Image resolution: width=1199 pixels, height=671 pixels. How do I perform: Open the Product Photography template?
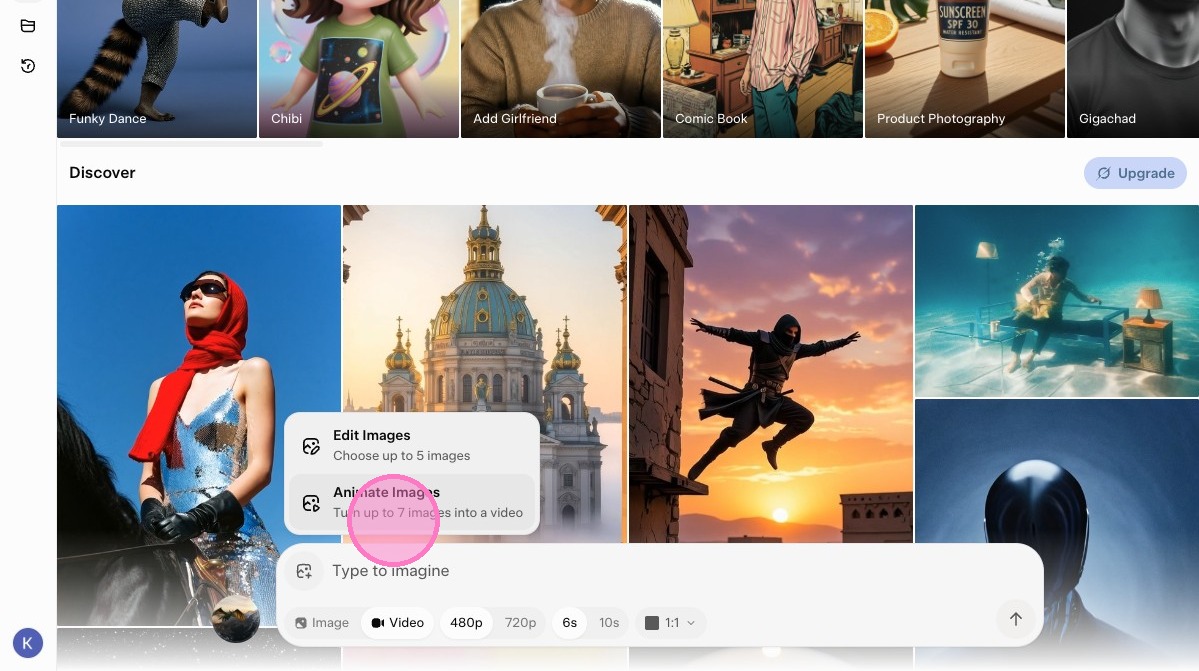coord(964,69)
